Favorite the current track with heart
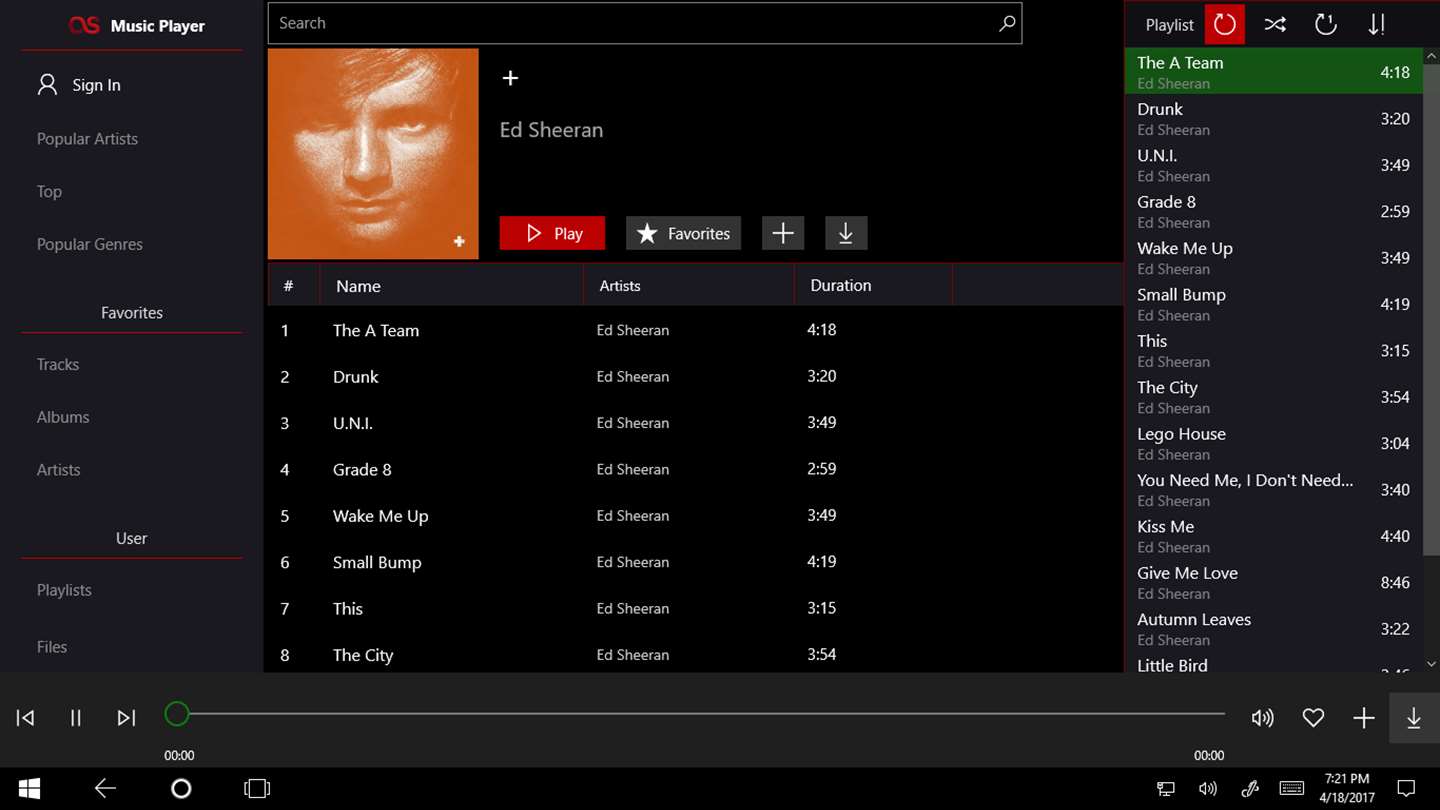1440x810 pixels. pyautogui.click(x=1313, y=718)
